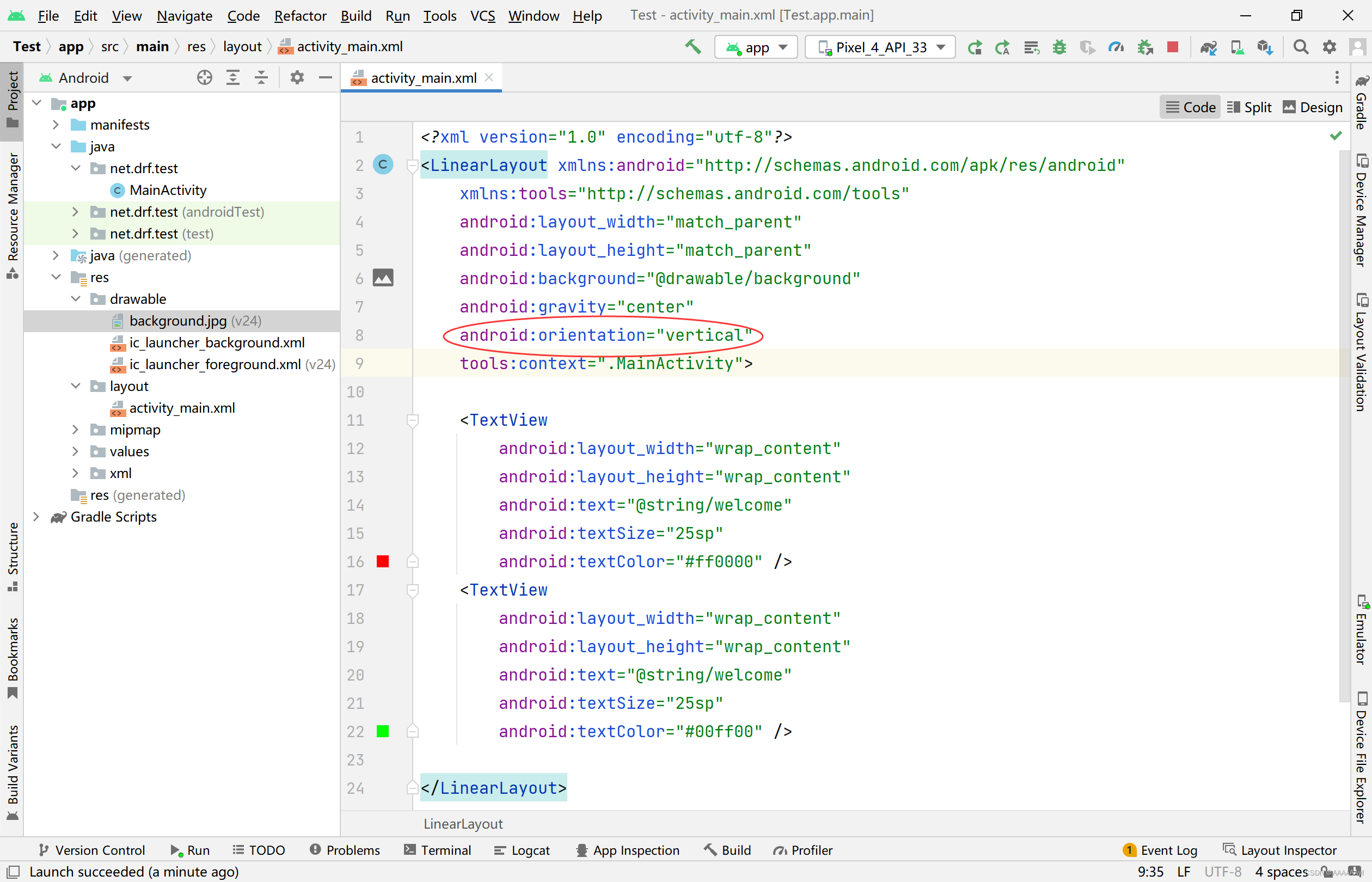Switch editor to Split view mode
The height and width of the screenshot is (882, 1372).
click(1249, 107)
